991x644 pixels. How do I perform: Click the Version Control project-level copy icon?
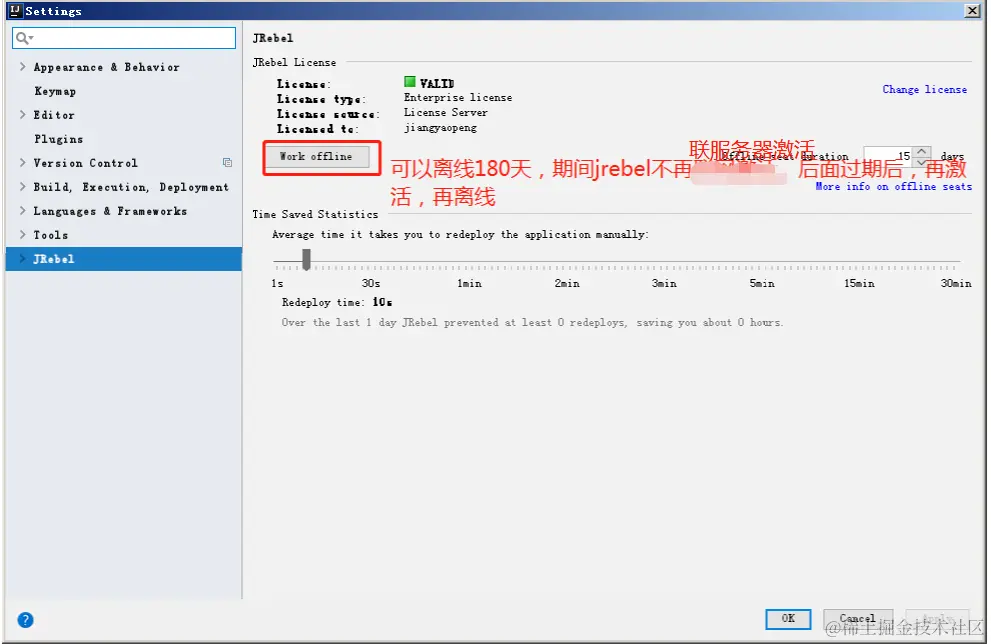coord(228,163)
